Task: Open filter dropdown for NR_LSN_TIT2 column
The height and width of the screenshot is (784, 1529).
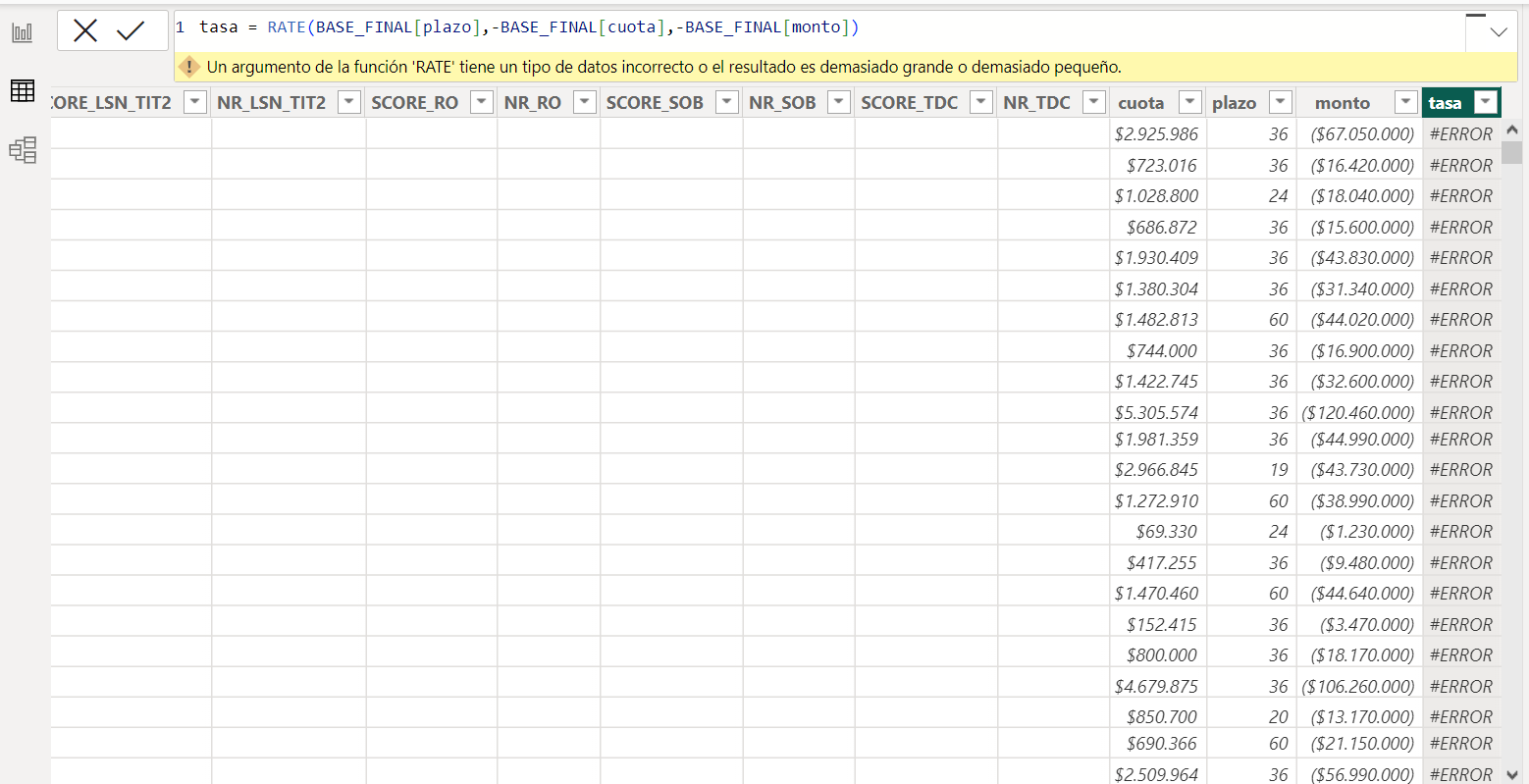Action: (349, 102)
